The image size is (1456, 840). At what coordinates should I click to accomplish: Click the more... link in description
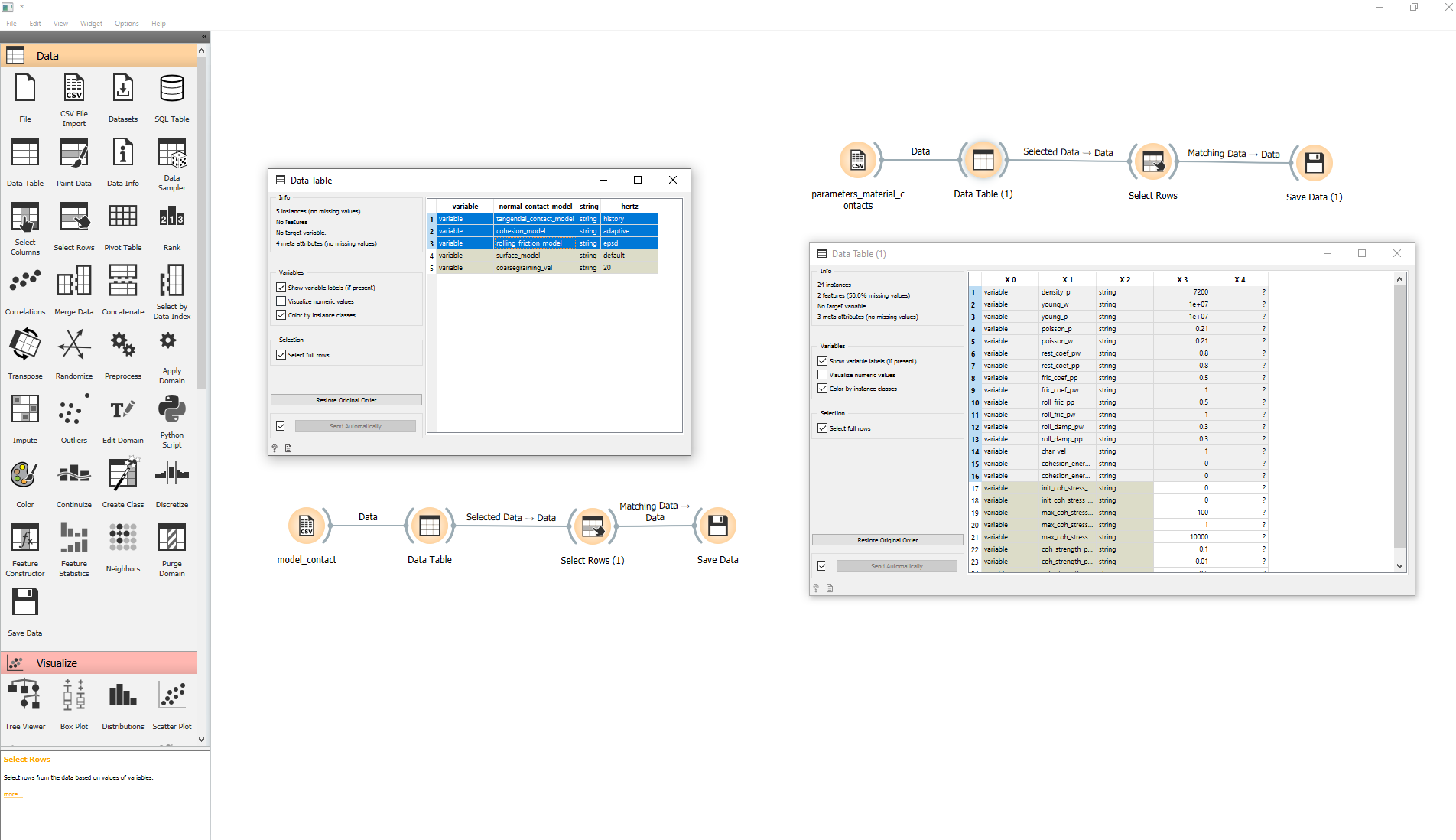[x=13, y=795]
